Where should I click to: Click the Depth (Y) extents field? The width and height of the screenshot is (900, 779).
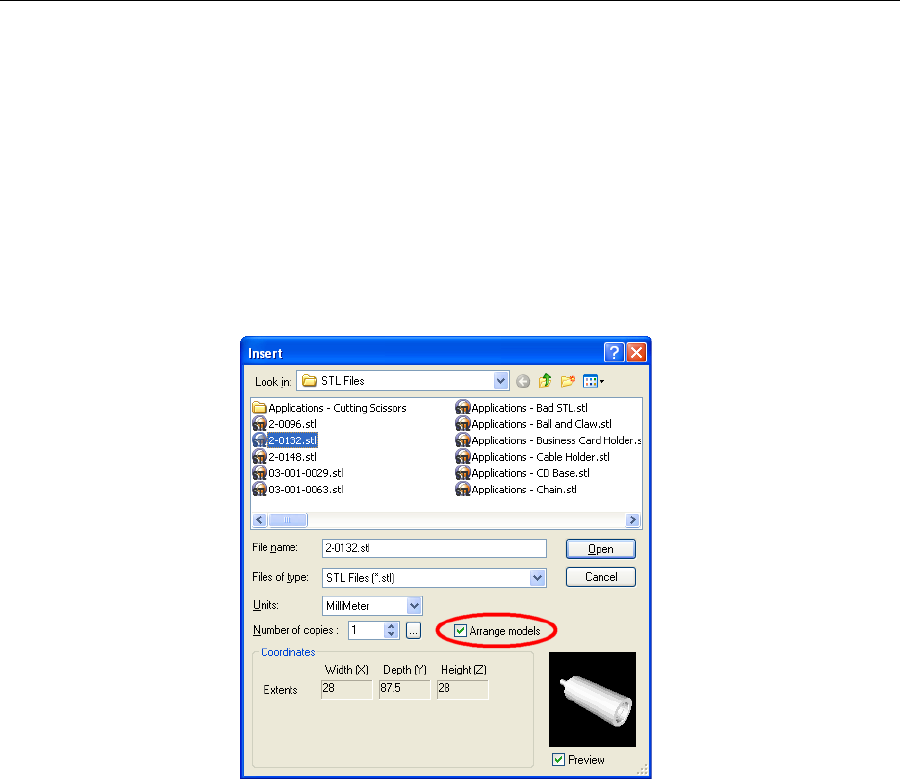[405, 689]
